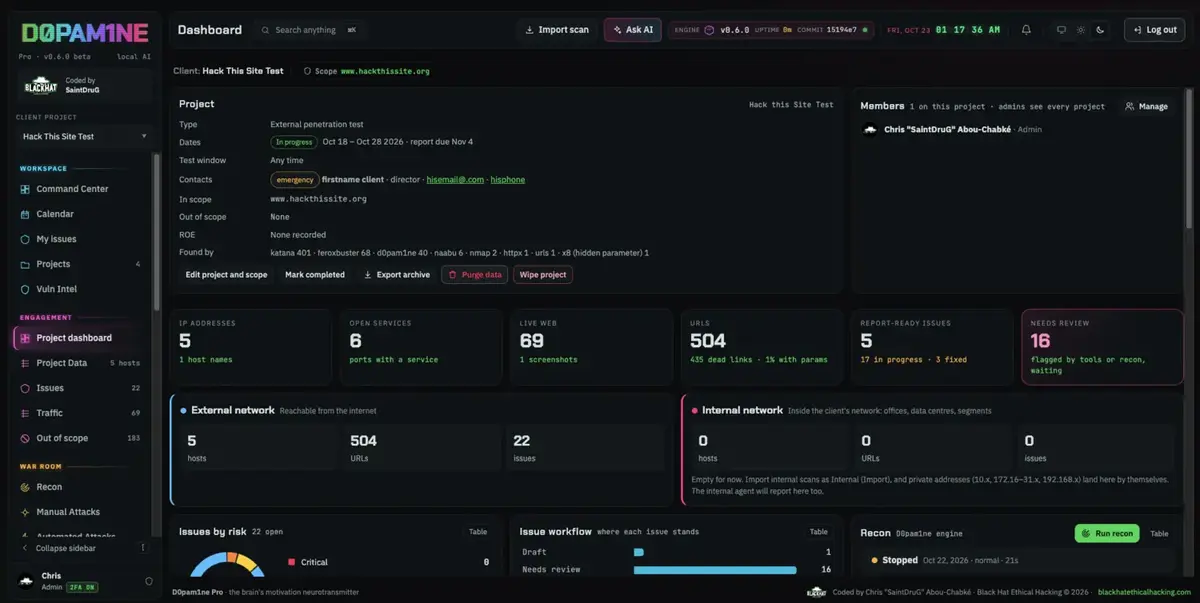Viewport: 1200px width, 603px height.
Task: Click the Purge data button
Action: tap(475, 275)
